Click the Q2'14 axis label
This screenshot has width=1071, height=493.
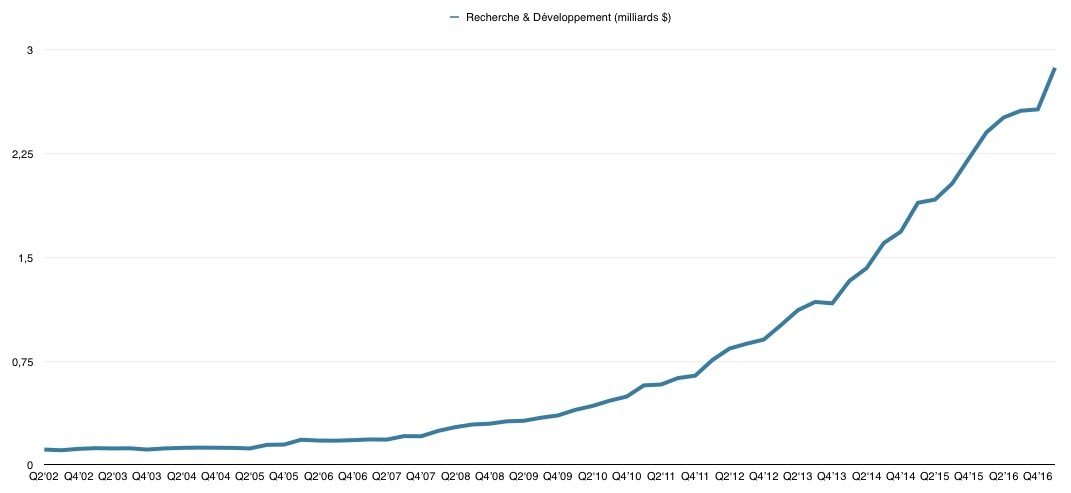(x=867, y=476)
